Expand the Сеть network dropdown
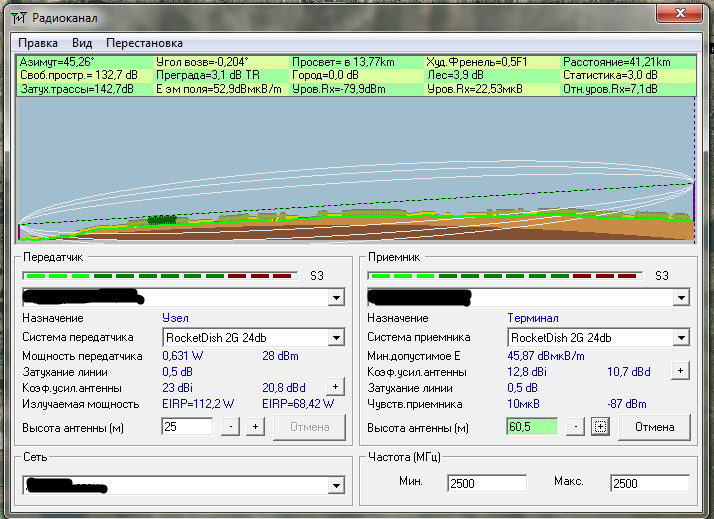The height and width of the screenshot is (519, 714). [336, 485]
